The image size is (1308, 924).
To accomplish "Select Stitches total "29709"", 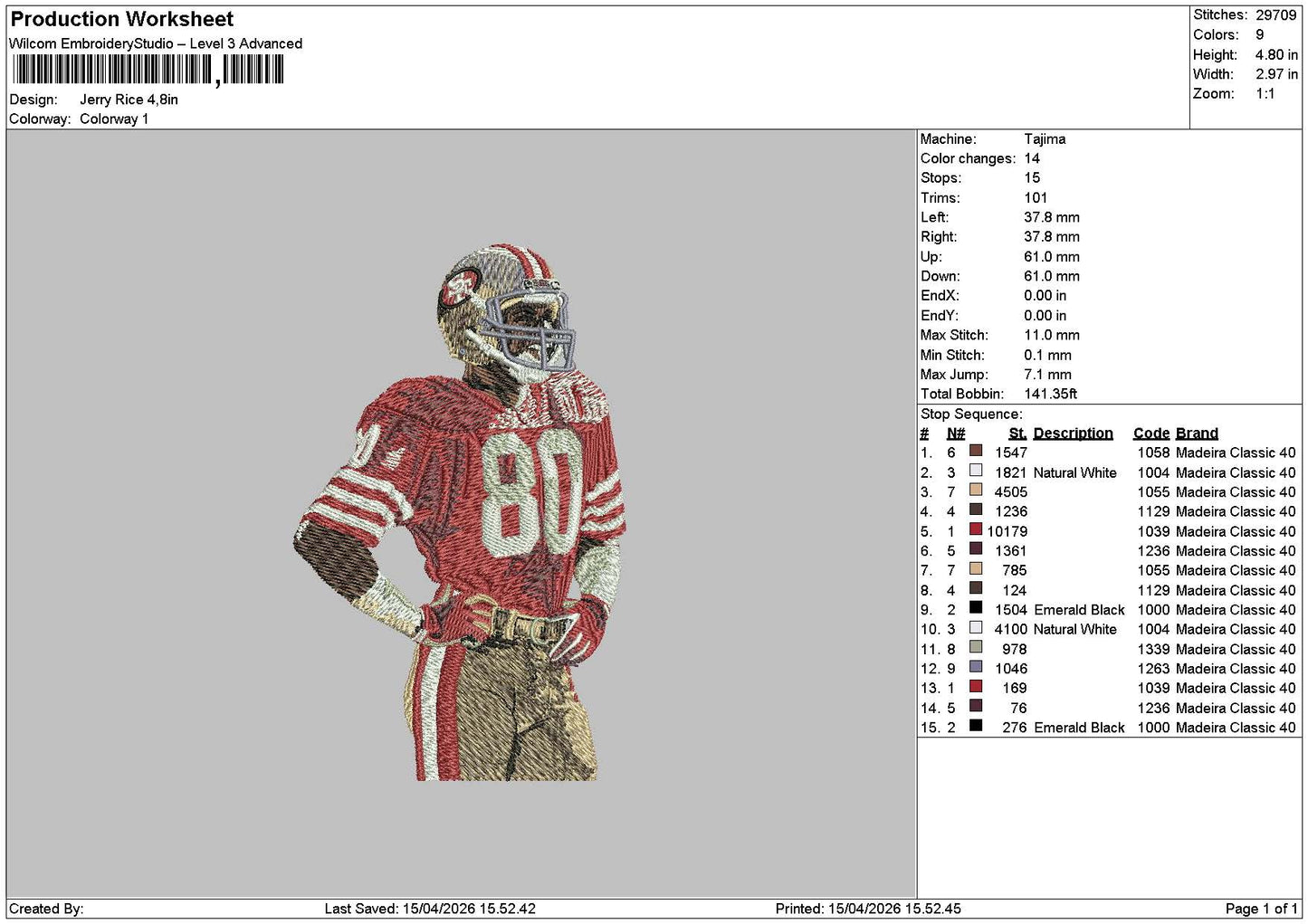I will 1276,14.
